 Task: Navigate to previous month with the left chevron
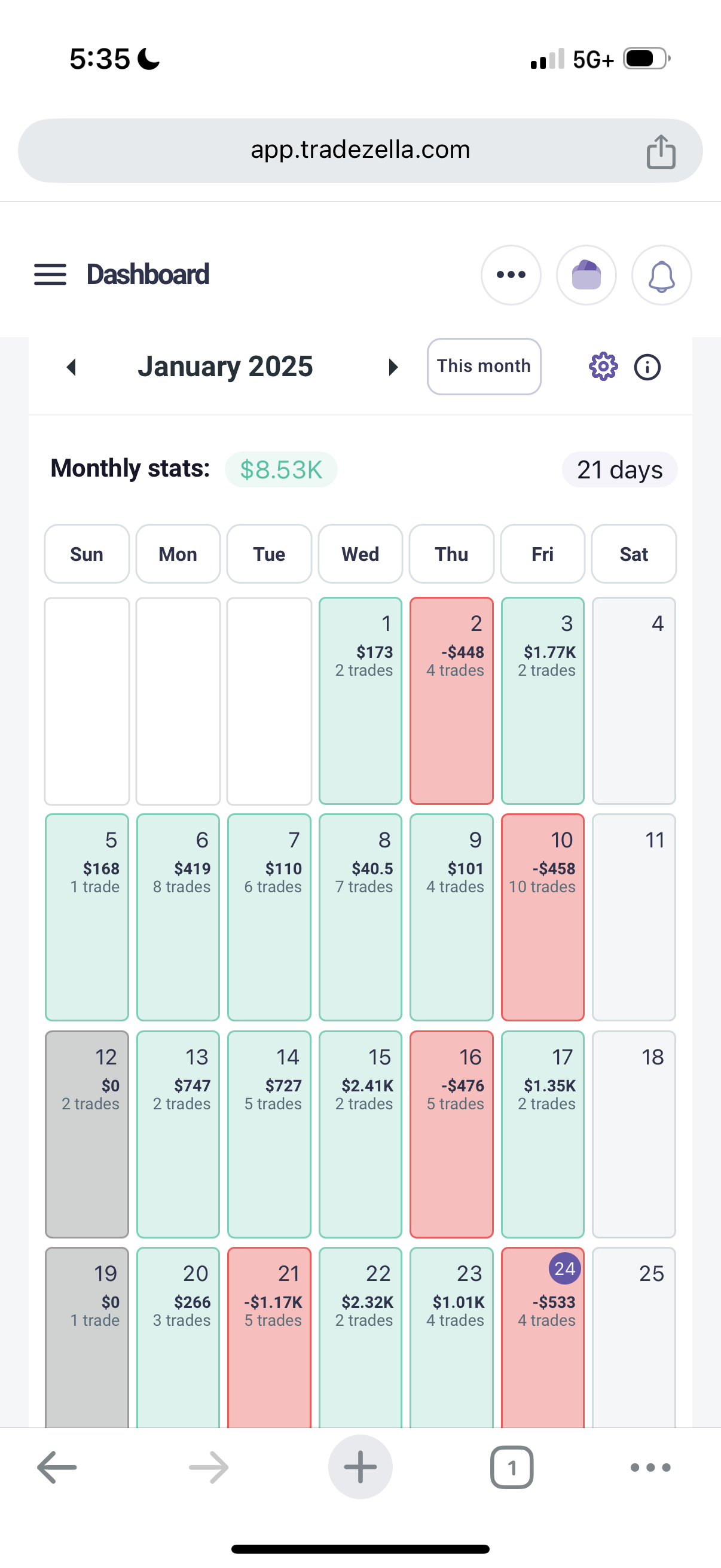point(70,367)
